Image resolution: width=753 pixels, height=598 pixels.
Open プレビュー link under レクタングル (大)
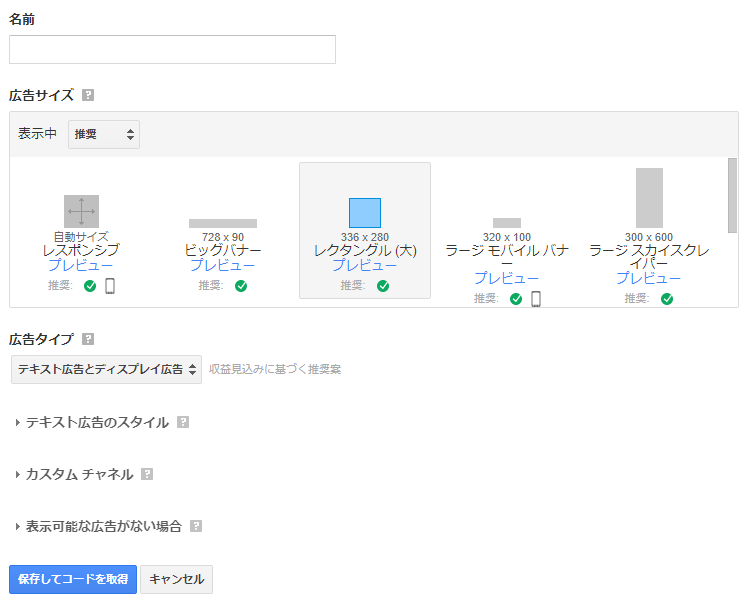(x=365, y=265)
